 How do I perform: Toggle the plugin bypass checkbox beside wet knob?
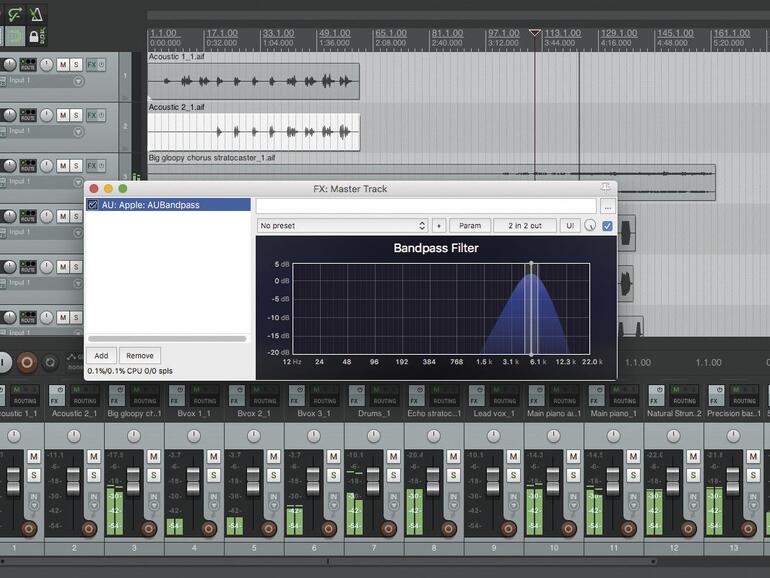[607, 226]
